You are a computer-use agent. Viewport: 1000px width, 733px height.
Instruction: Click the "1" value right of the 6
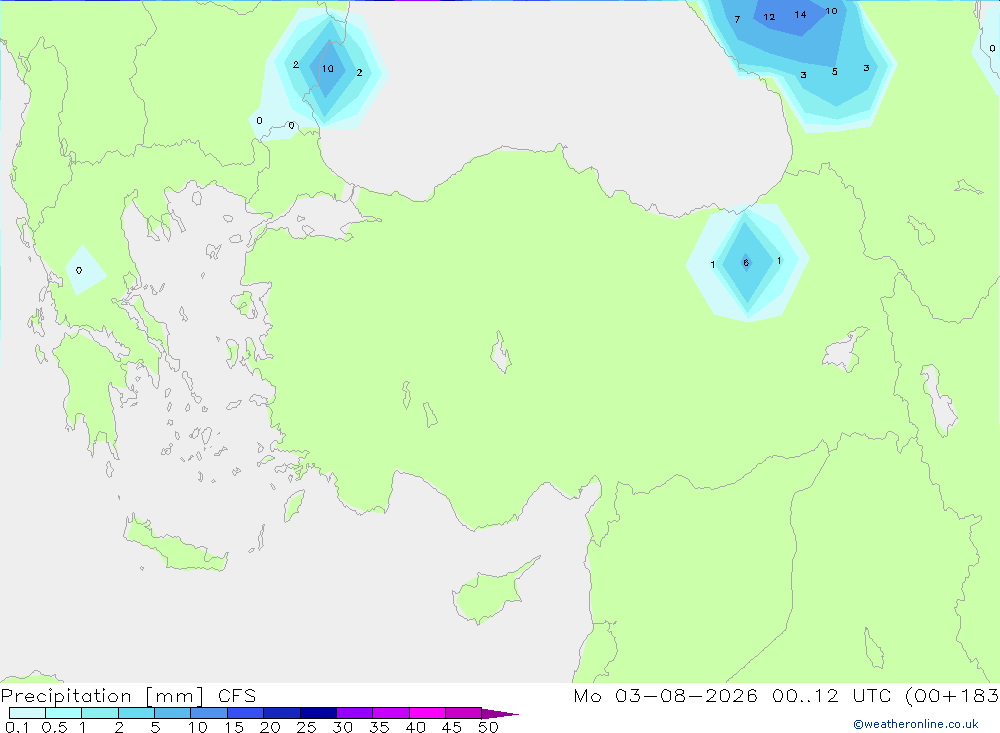tap(779, 260)
